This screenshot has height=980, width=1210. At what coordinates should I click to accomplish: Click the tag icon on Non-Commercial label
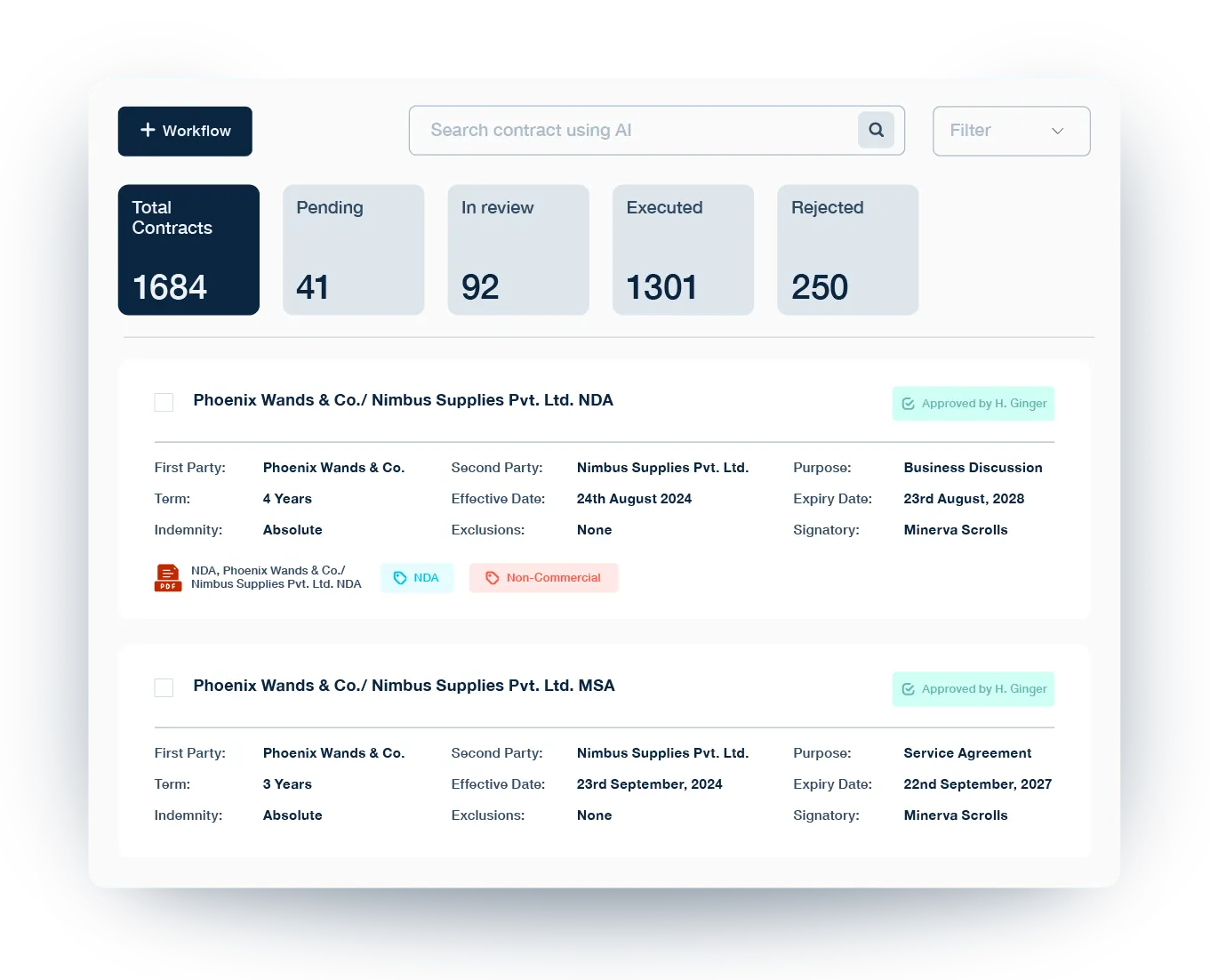click(493, 577)
